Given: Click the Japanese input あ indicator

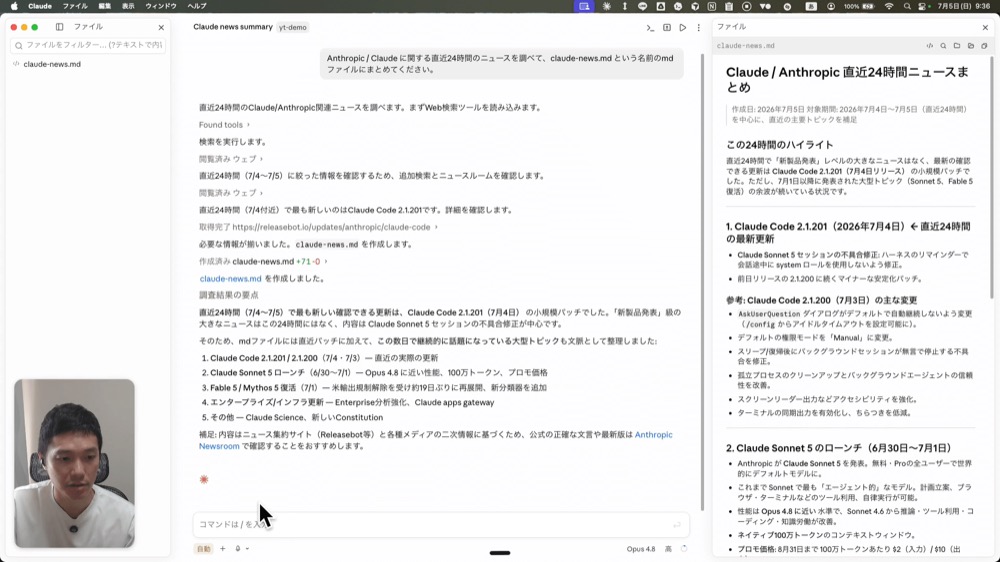Looking at the screenshot, I should pos(811,6).
